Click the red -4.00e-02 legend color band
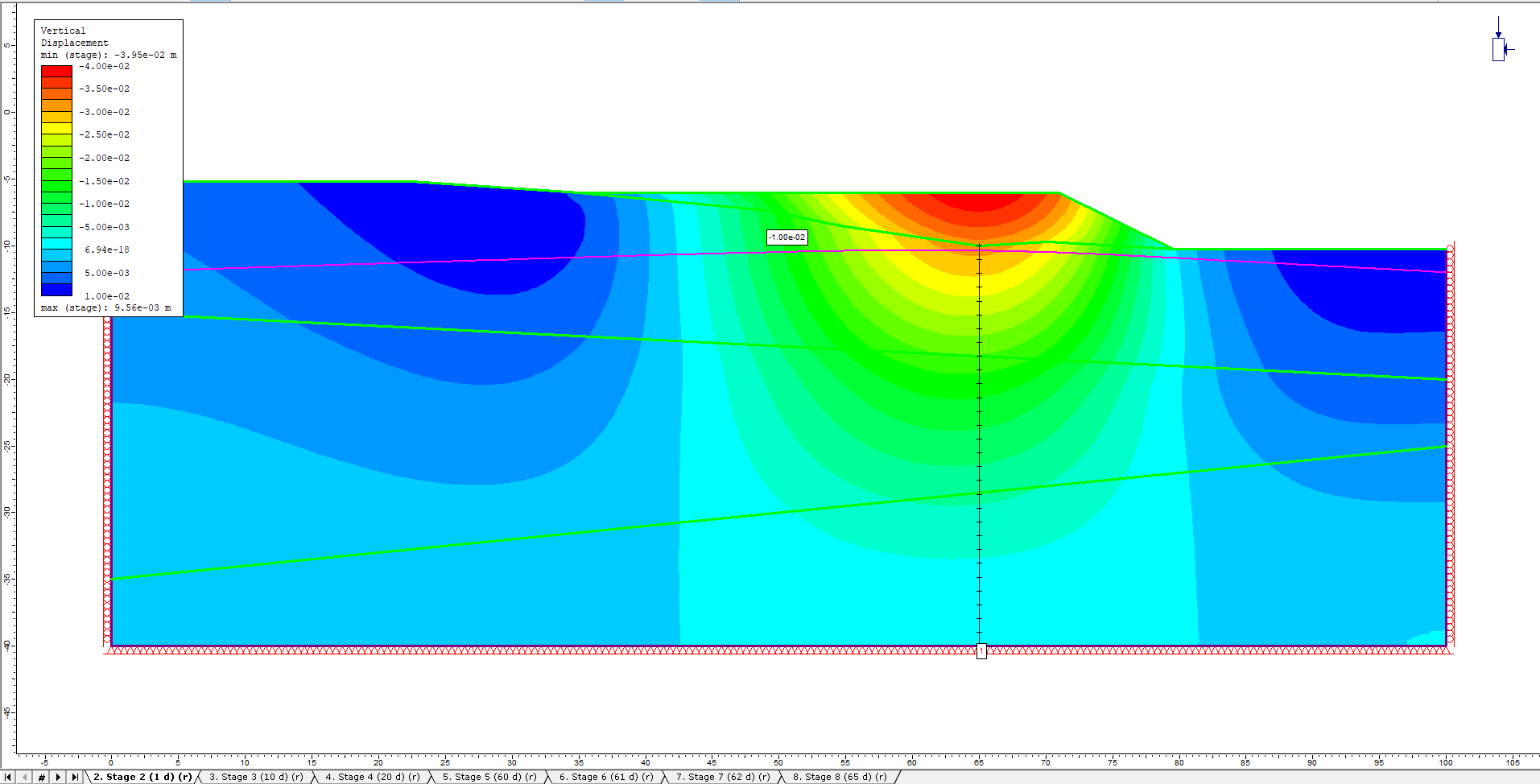The width and height of the screenshot is (1540, 784). click(x=56, y=71)
